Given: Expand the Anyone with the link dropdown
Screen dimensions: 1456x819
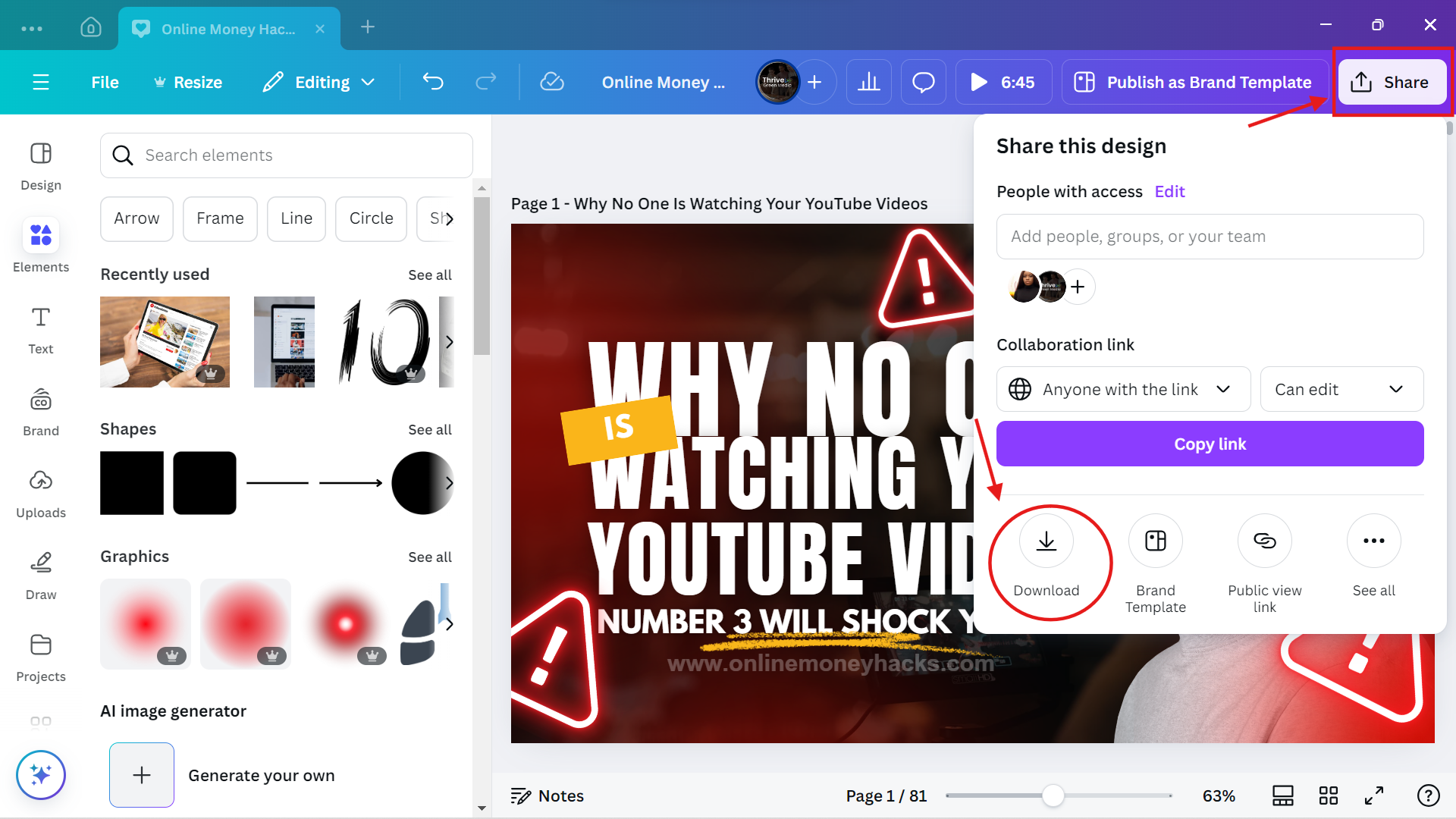Looking at the screenshot, I should (x=1122, y=389).
